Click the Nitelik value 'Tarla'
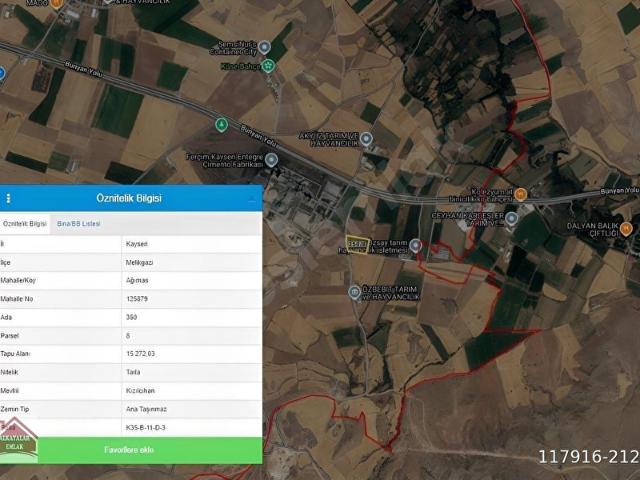Viewport: 640px width, 480px height. (x=133, y=372)
